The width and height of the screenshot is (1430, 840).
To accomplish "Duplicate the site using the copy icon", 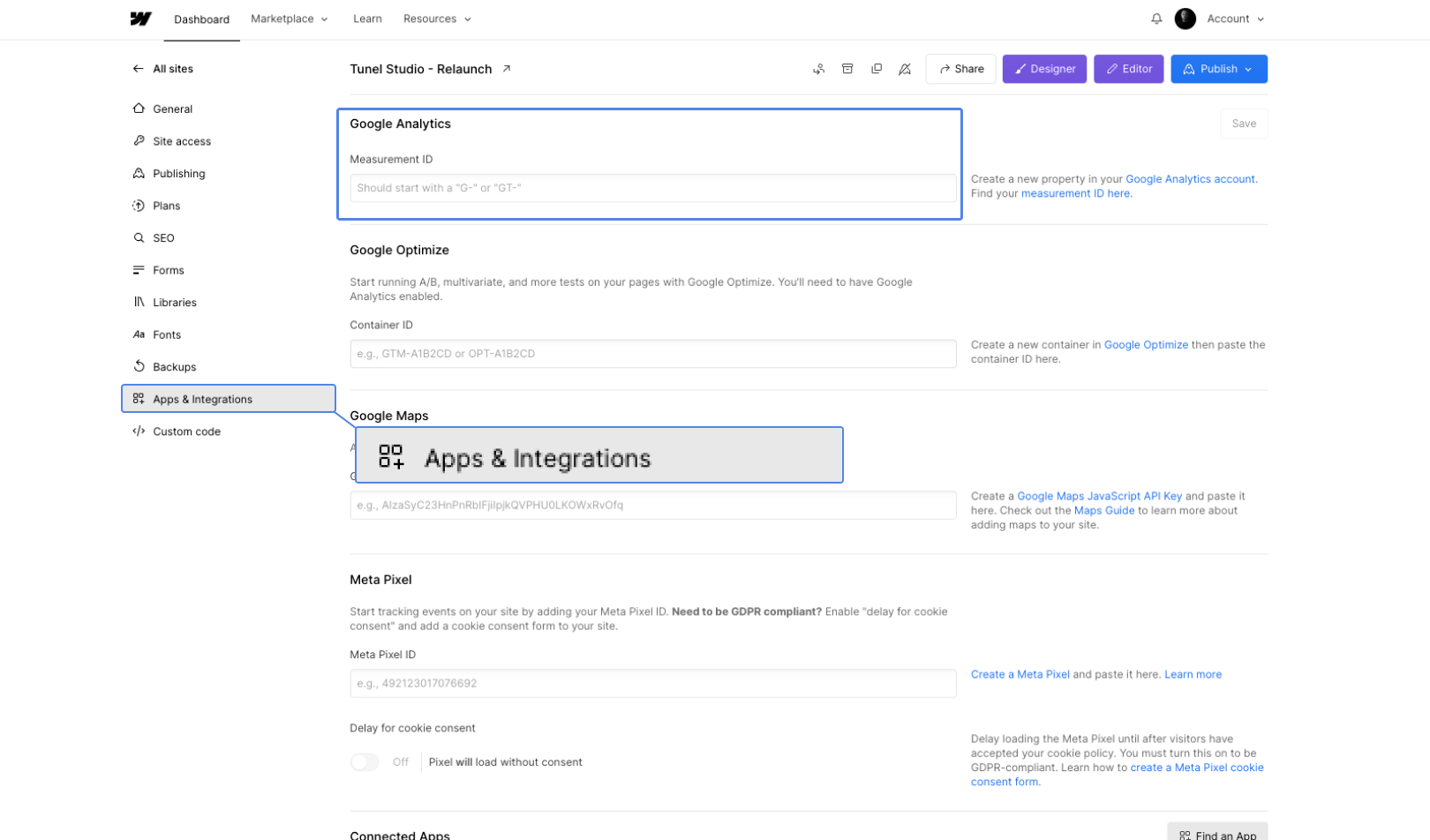I will (877, 69).
